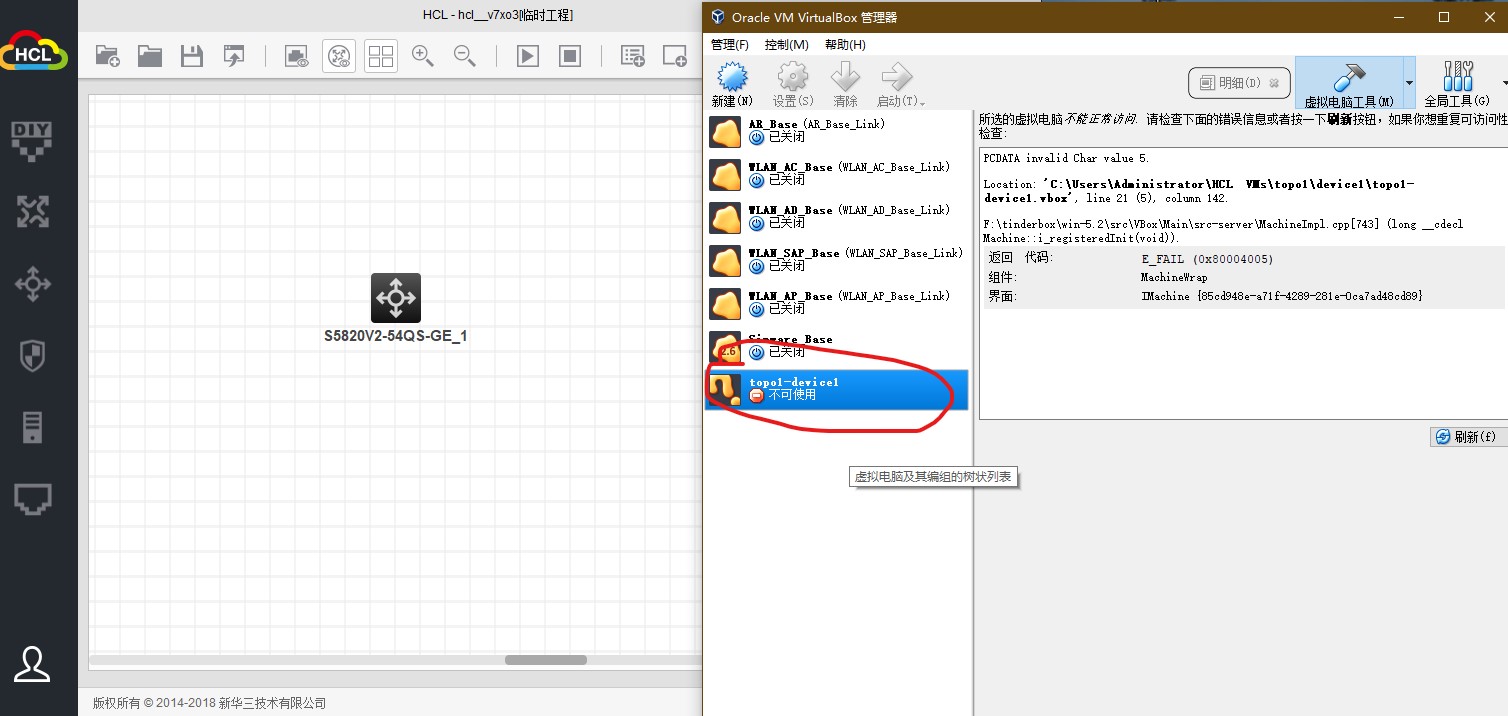Open the 管理(F) menu in VirtualBox
Viewport: 1508px width, 716px height.
point(730,45)
